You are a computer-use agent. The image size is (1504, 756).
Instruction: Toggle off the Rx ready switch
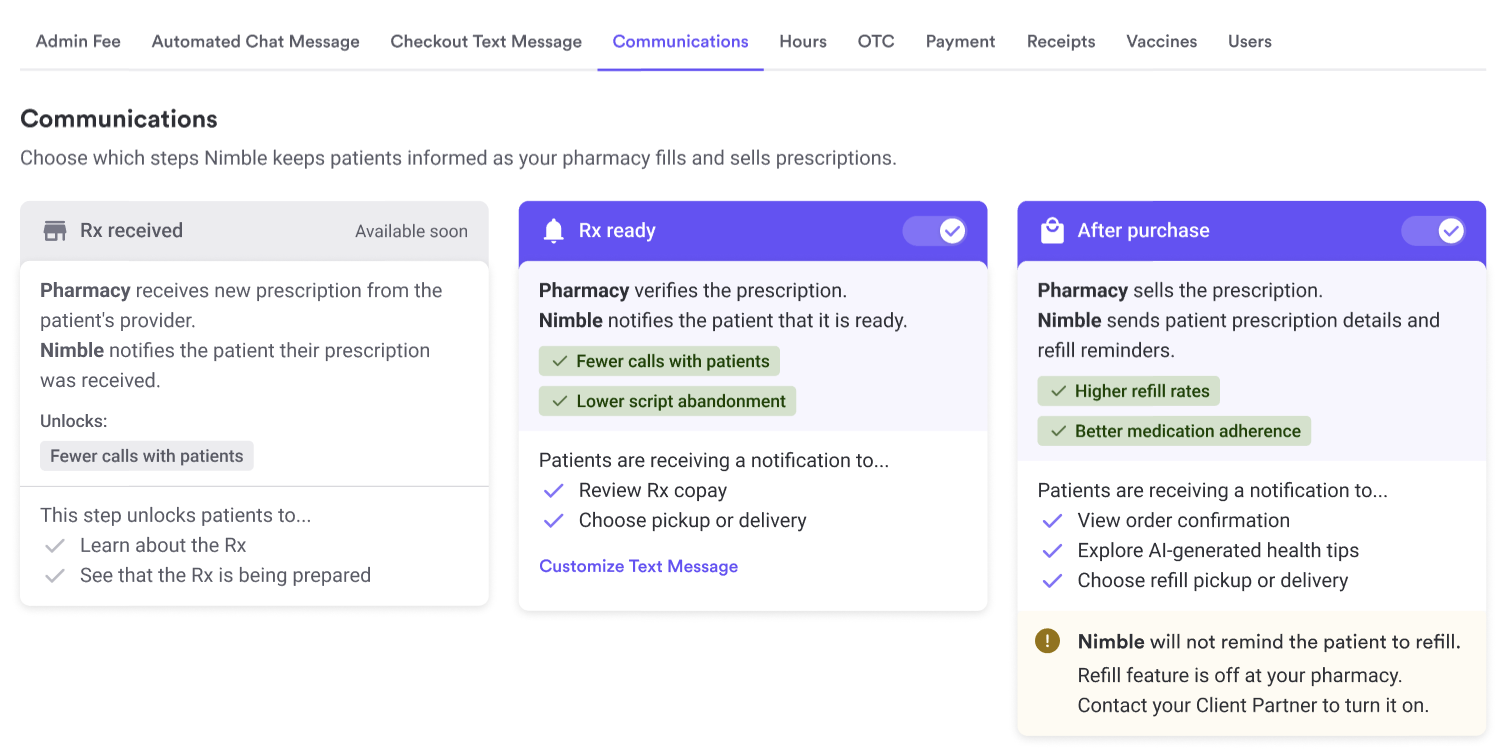(x=935, y=231)
